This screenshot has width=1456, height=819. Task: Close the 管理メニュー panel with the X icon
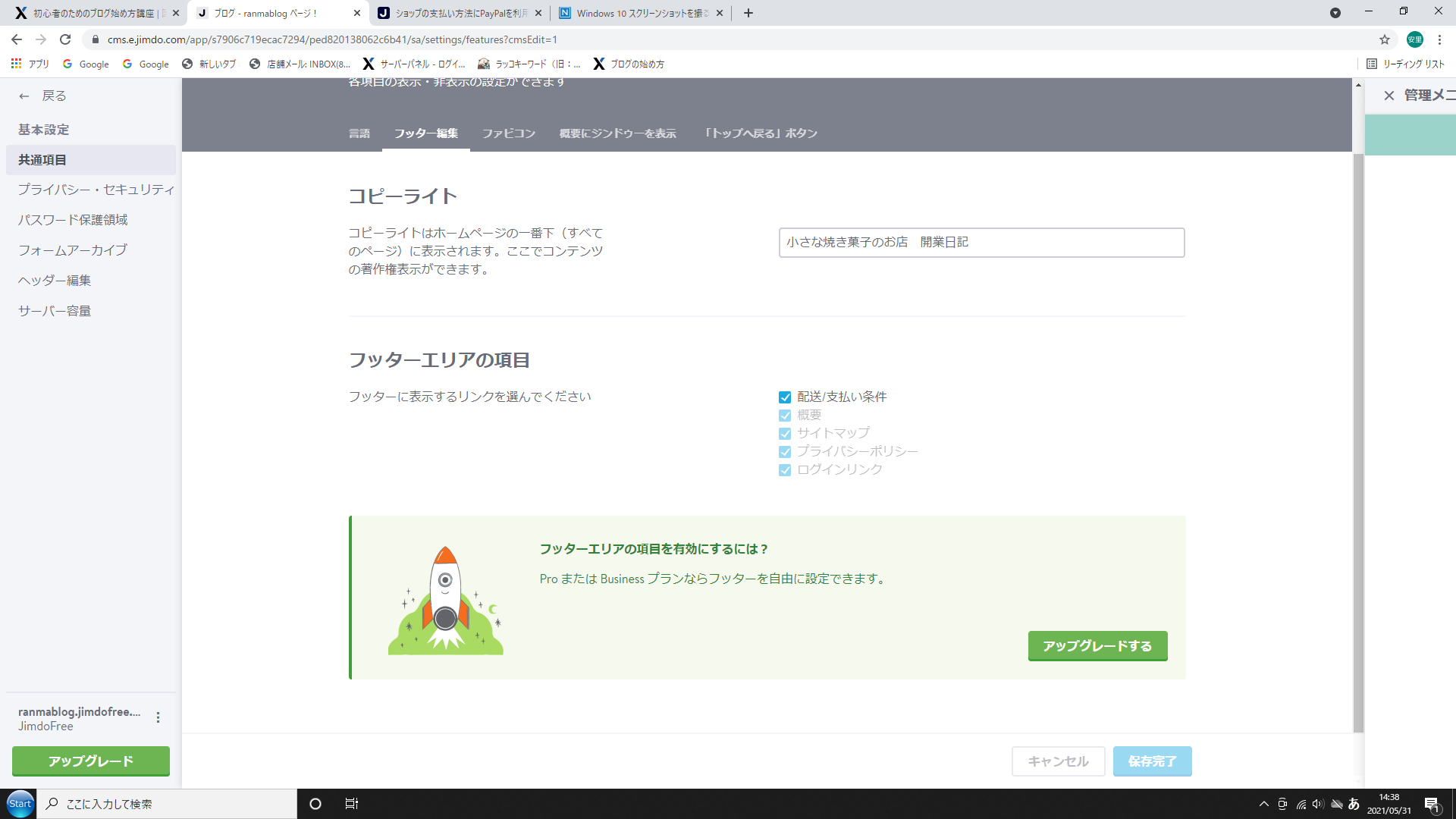1389,96
